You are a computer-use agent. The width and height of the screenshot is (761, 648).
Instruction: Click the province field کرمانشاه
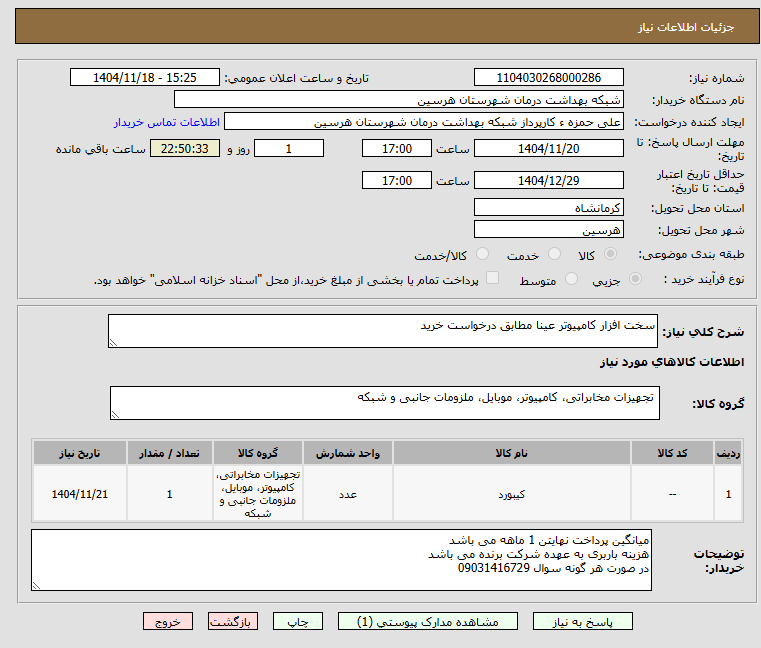click(x=548, y=208)
